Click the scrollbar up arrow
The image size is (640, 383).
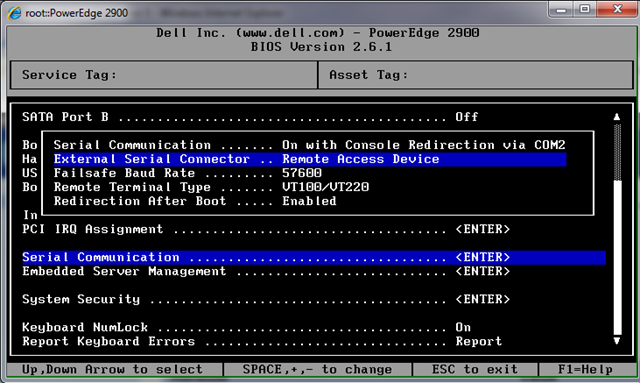[617, 117]
